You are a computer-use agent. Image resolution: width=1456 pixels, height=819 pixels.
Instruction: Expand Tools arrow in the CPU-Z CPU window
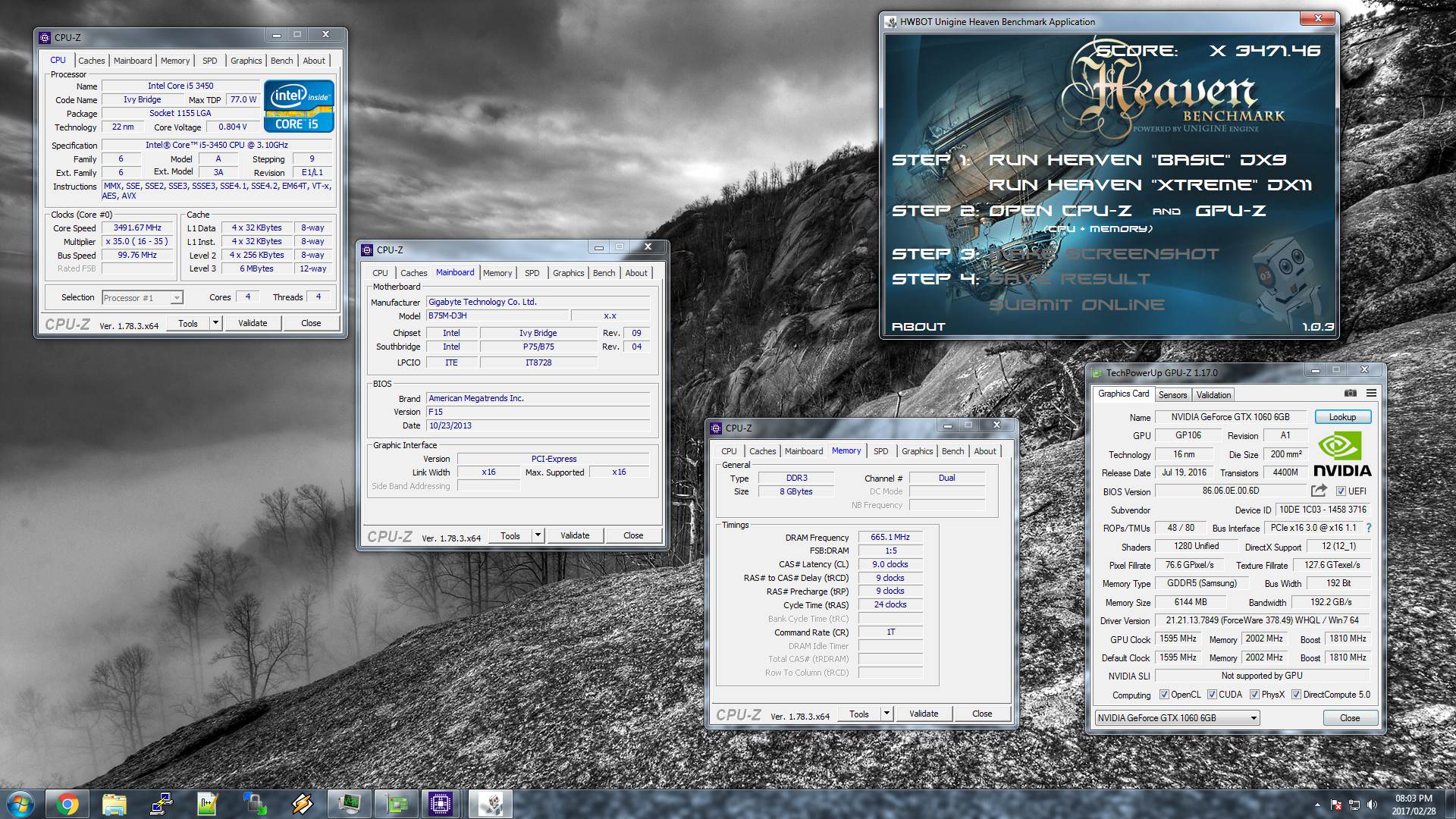pyautogui.click(x=215, y=323)
